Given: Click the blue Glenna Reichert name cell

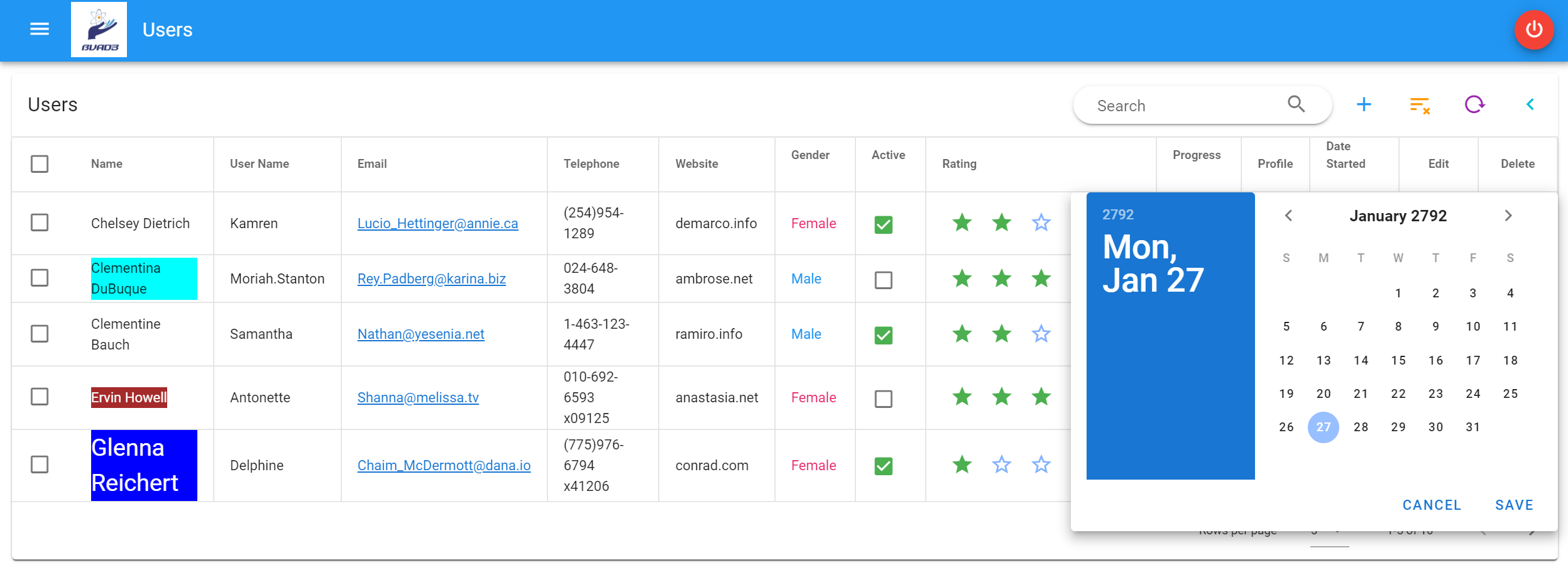Looking at the screenshot, I should coord(144,465).
